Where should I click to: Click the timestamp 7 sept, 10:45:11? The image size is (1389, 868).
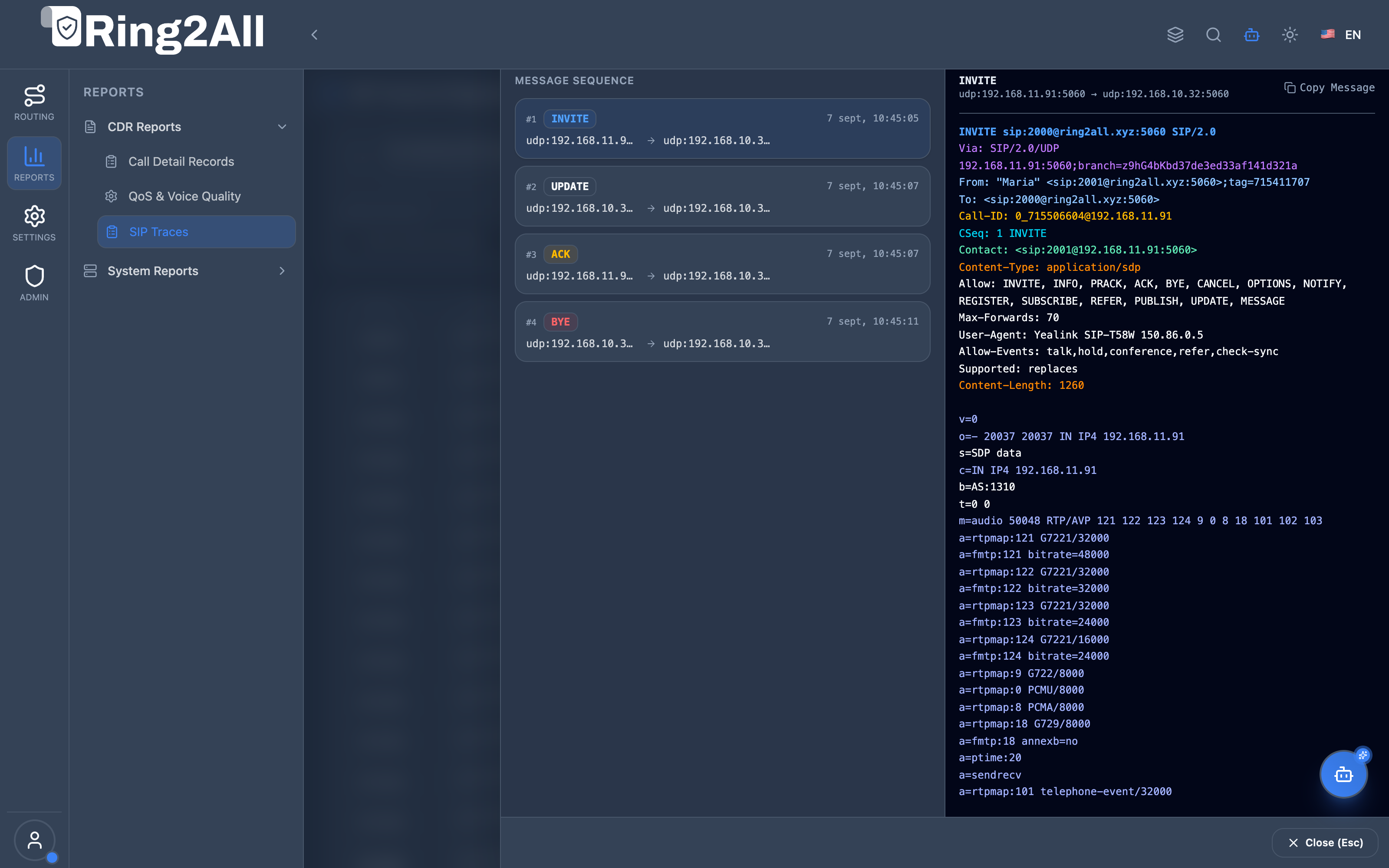[x=872, y=322]
